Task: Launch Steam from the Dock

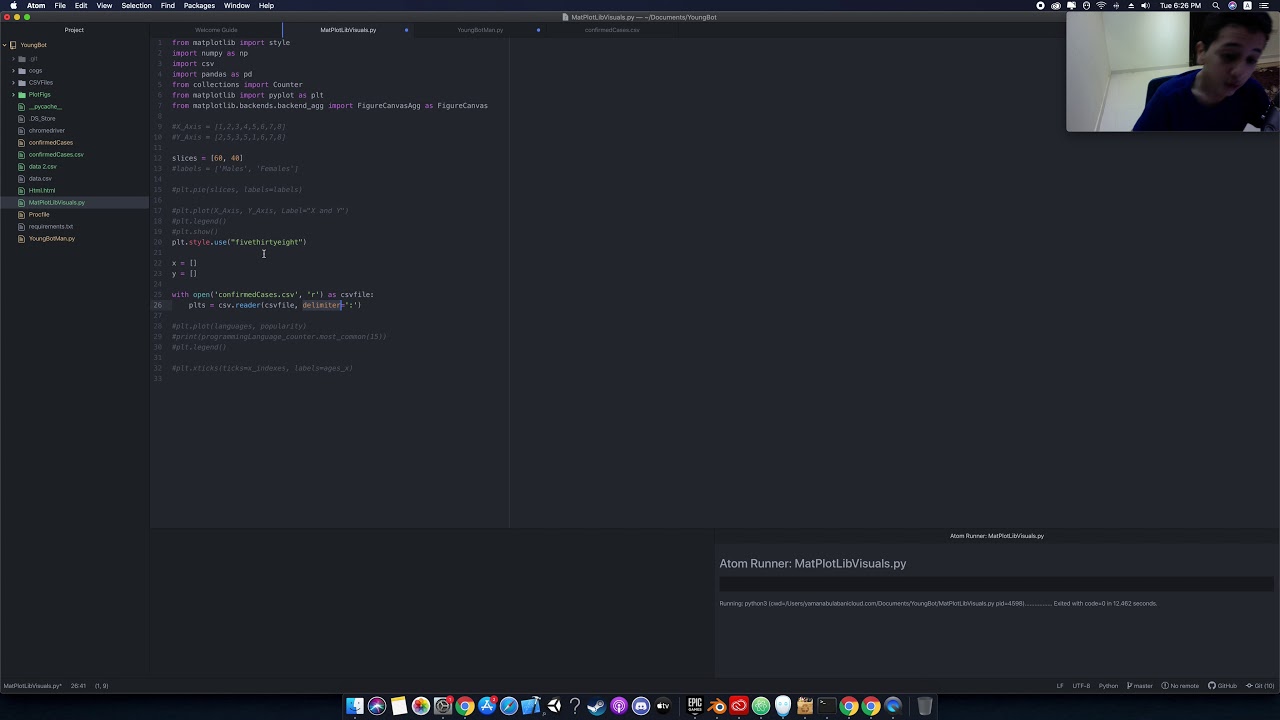Action: click(597, 707)
